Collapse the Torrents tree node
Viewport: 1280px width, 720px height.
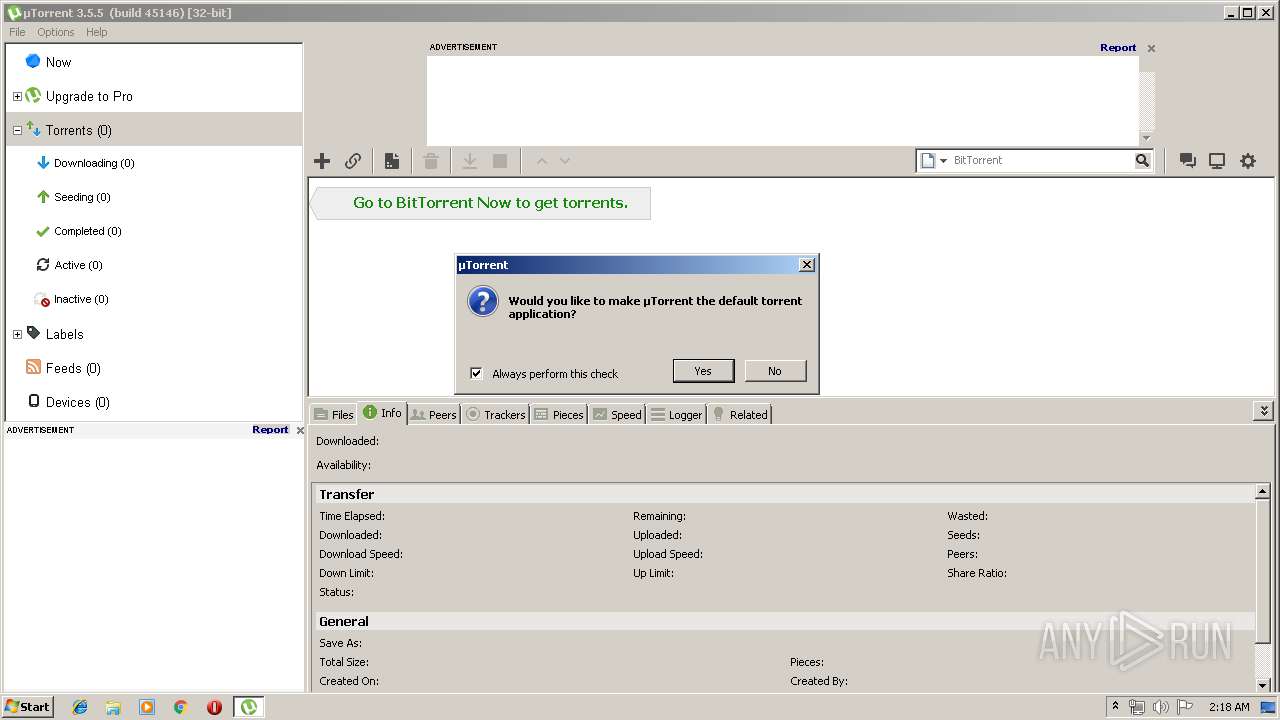(17, 131)
